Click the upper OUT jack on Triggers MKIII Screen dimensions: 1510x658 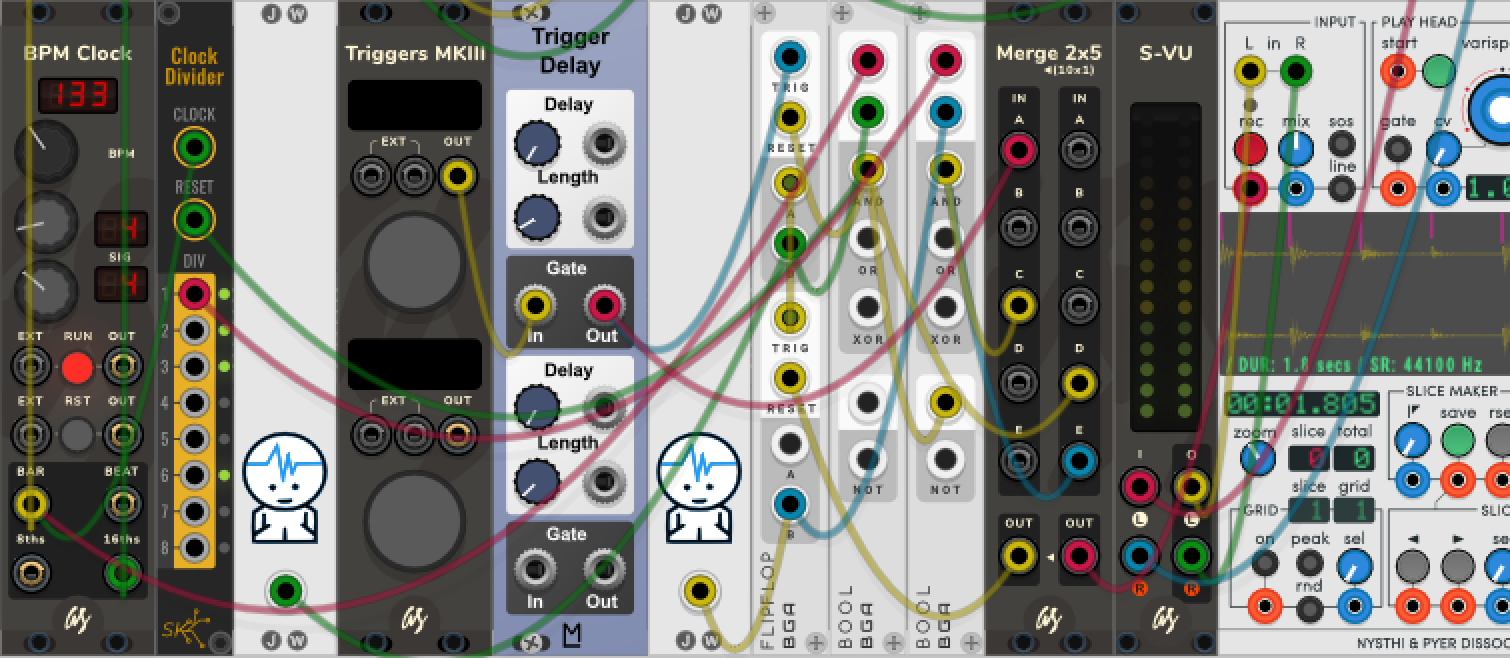click(x=458, y=178)
